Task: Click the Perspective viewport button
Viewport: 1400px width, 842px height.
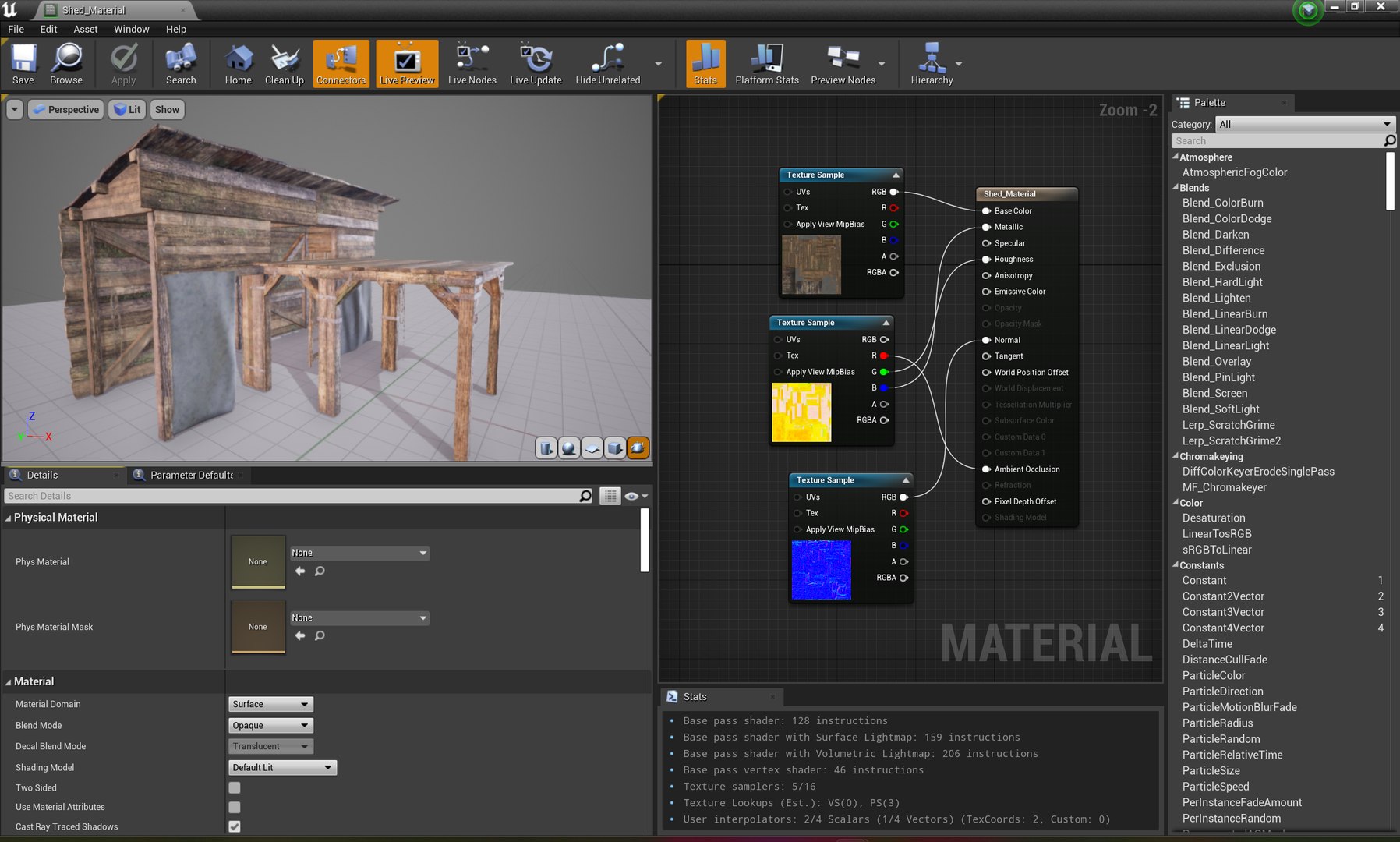Action: (66, 109)
